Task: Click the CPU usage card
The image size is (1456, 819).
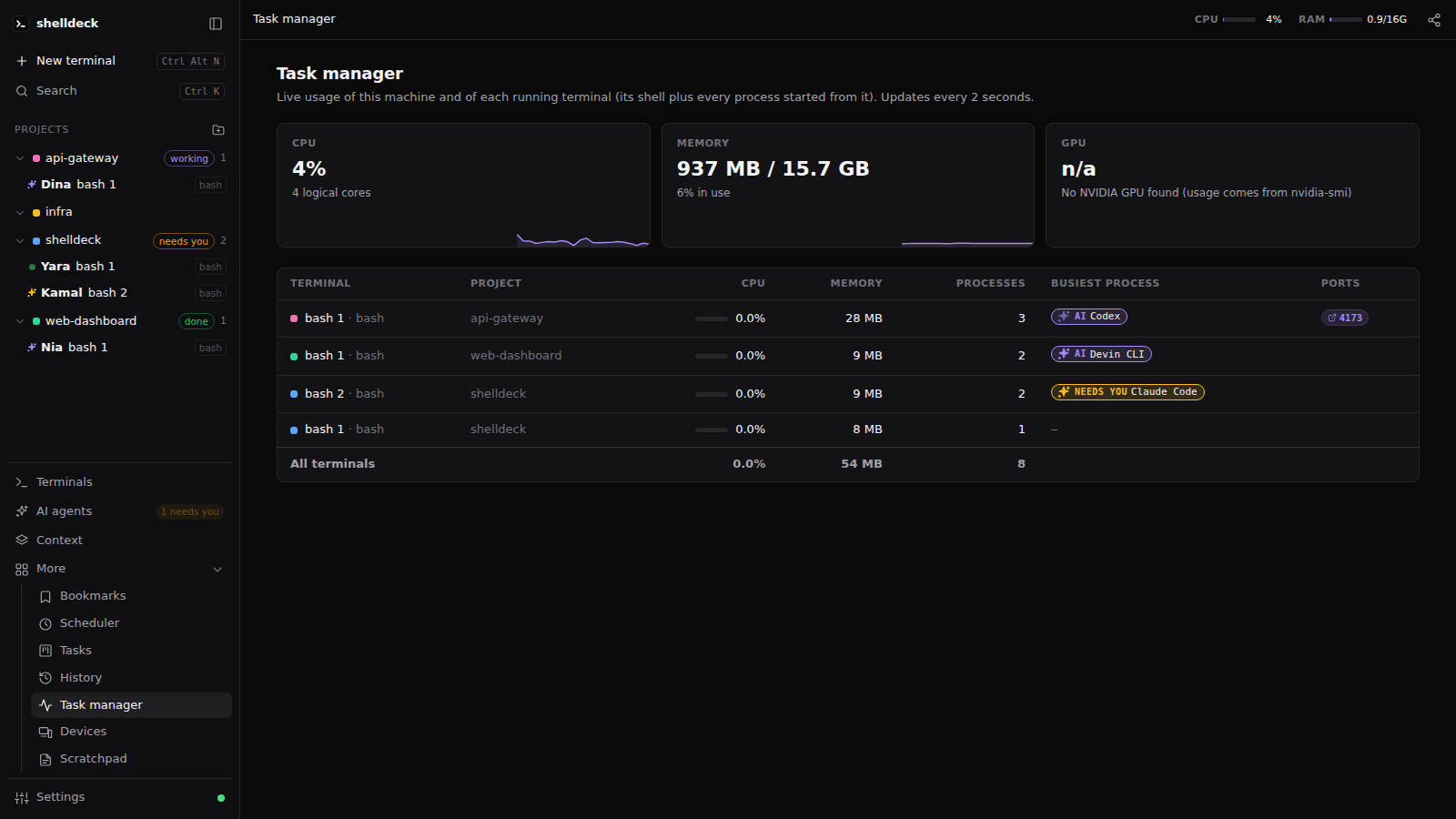Action: click(463, 185)
